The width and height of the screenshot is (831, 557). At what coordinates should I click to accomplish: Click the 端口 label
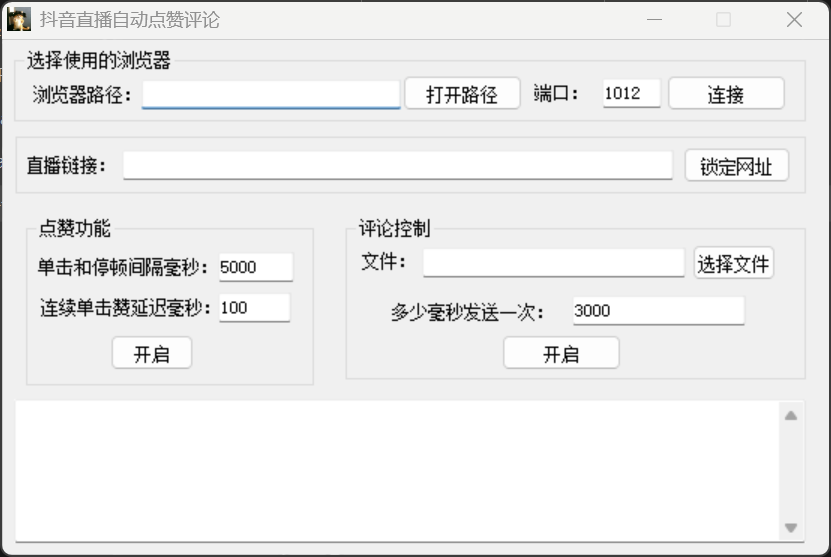click(556, 93)
